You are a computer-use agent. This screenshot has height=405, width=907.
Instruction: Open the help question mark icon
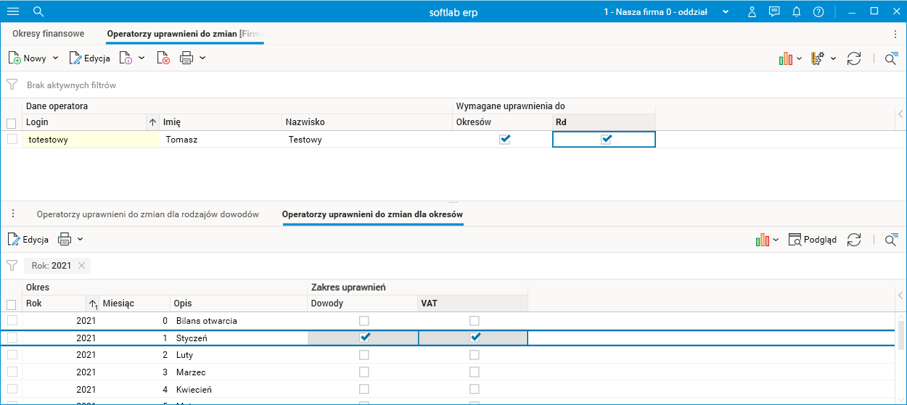point(819,12)
